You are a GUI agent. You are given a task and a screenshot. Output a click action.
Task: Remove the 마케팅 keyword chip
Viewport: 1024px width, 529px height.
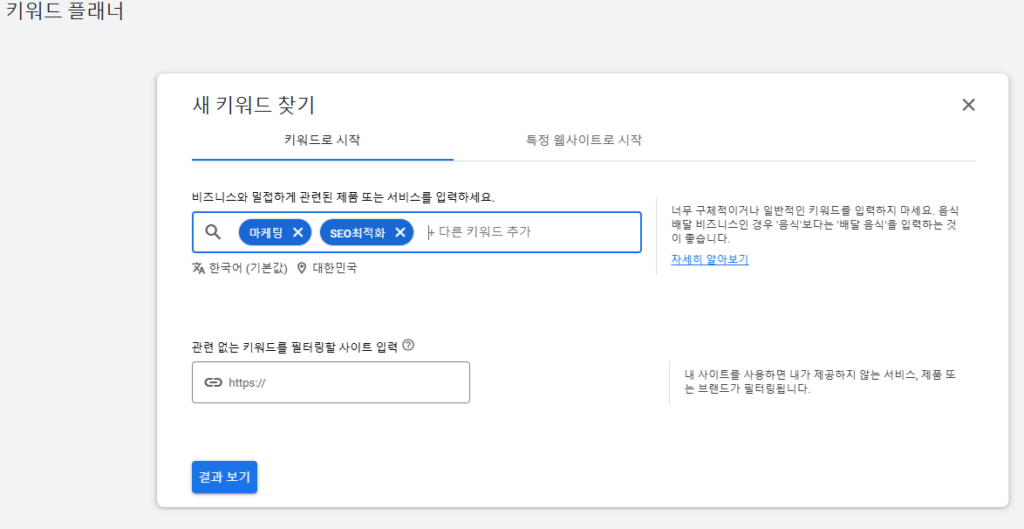point(298,232)
